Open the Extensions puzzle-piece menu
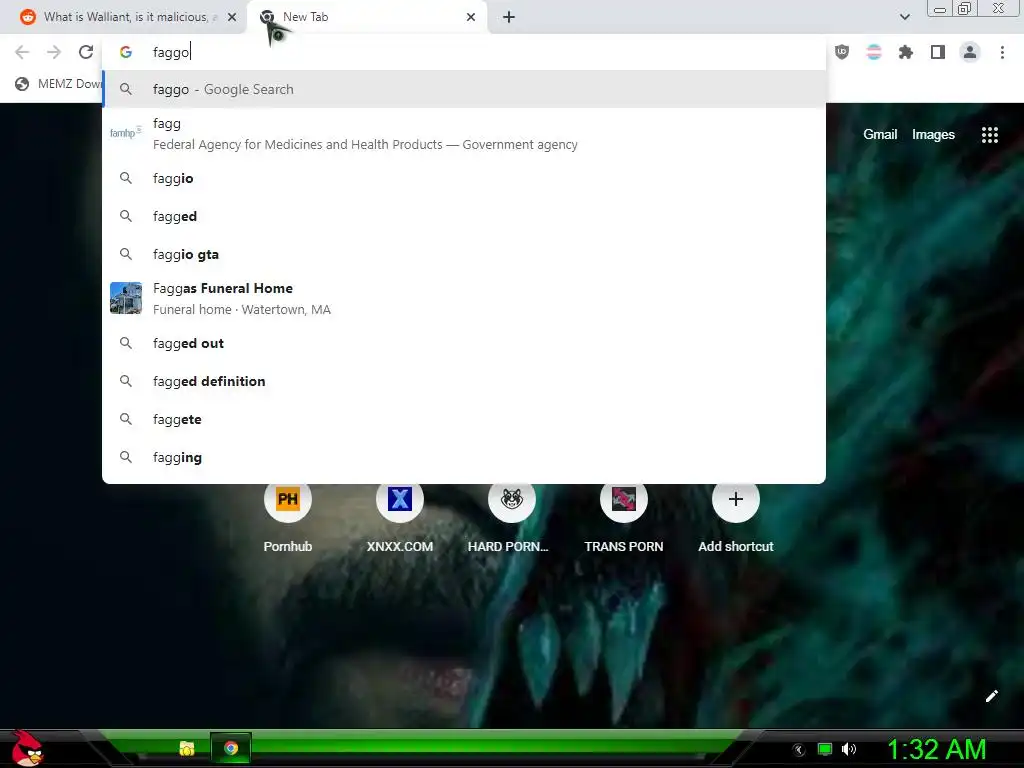 click(905, 52)
